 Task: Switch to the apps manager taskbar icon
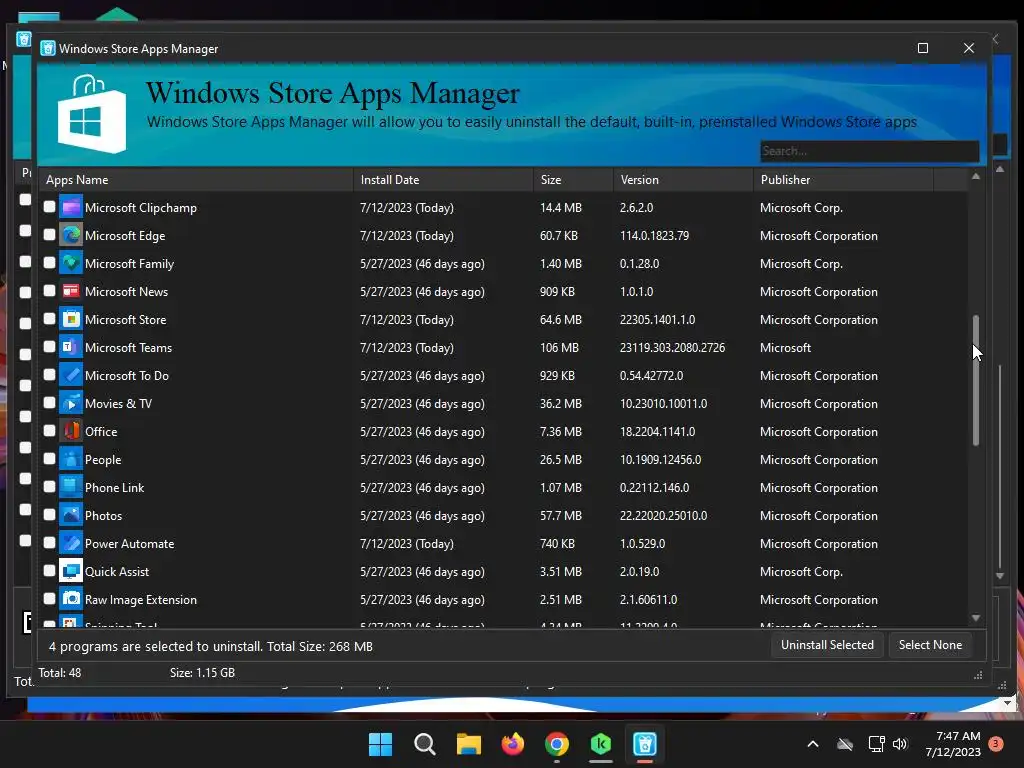645,744
